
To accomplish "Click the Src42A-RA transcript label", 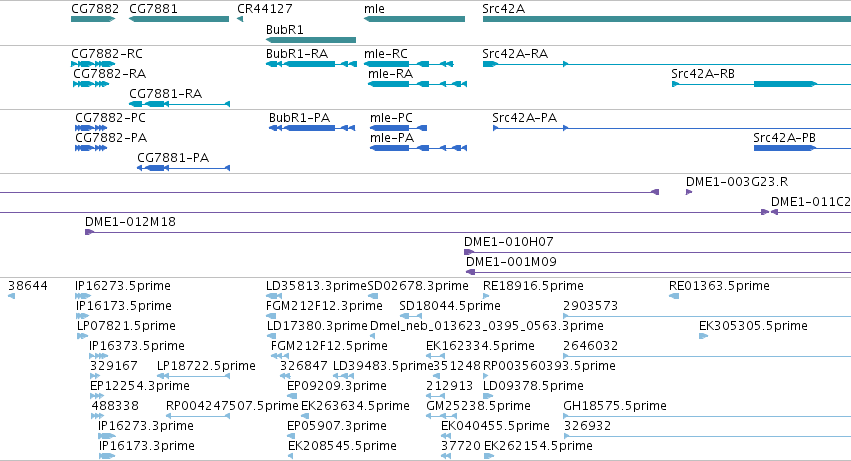I will [515, 54].
